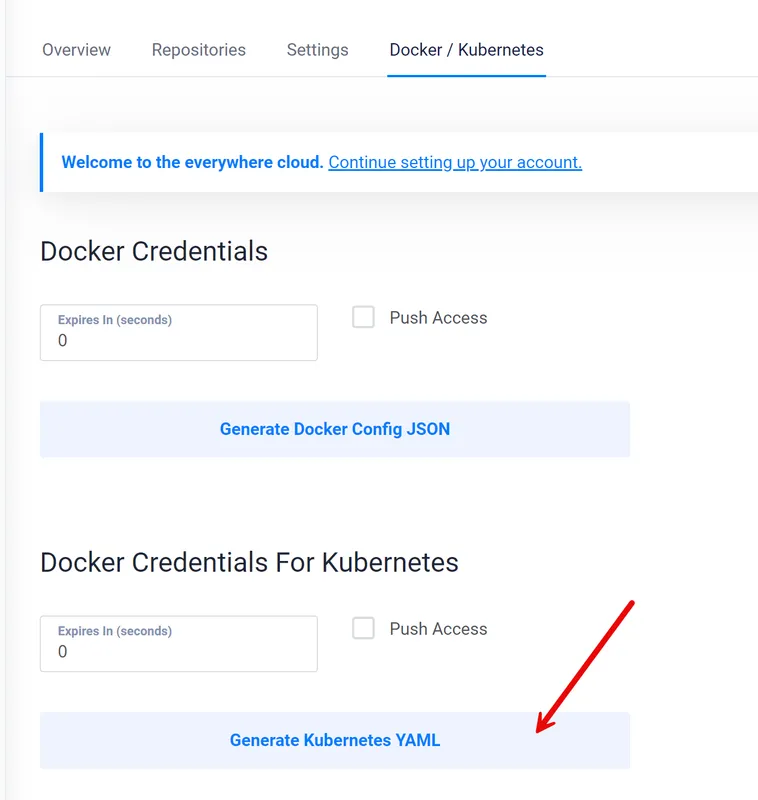Switch to the Repositories tab
The height and width of the screenshot is (800, 758).
tap(198, 49)
